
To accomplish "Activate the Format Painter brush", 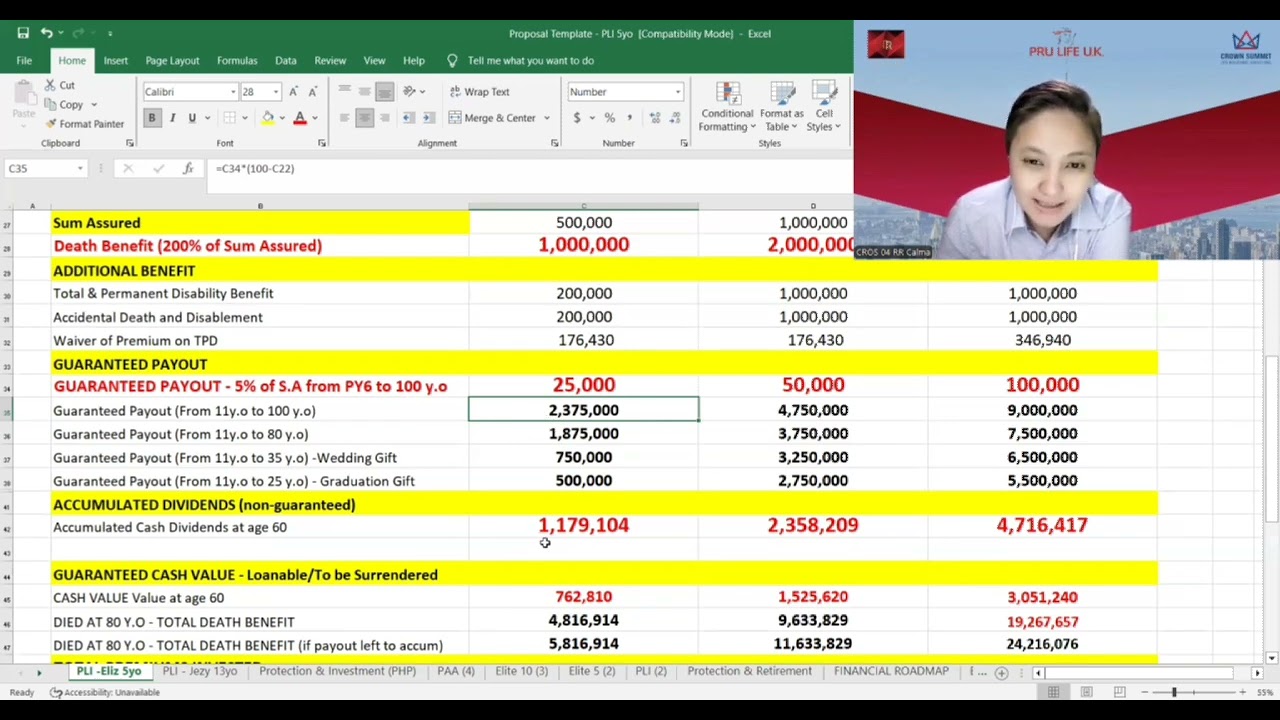I will tap(84, 124).
